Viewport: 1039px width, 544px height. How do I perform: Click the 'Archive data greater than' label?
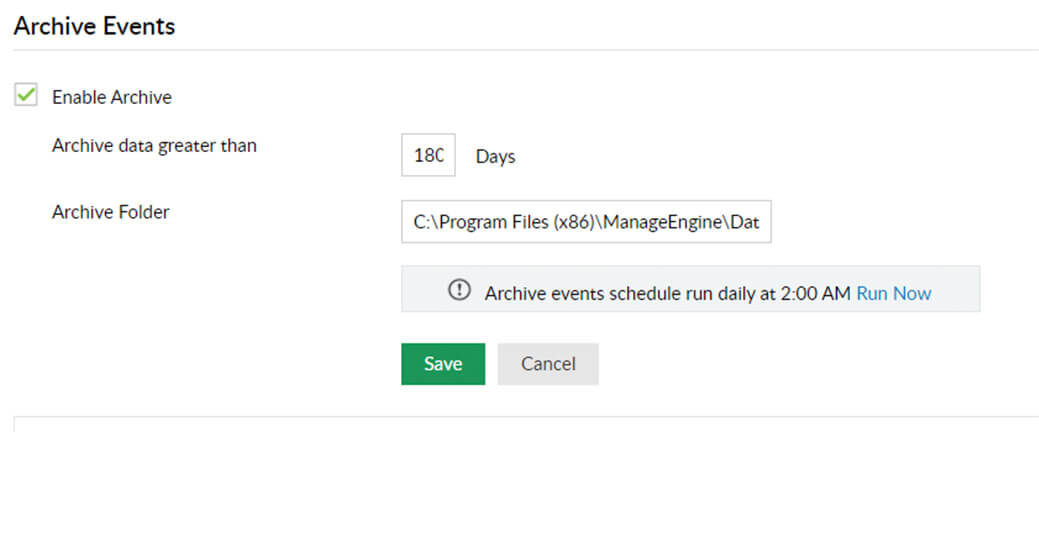click(154, 146)
